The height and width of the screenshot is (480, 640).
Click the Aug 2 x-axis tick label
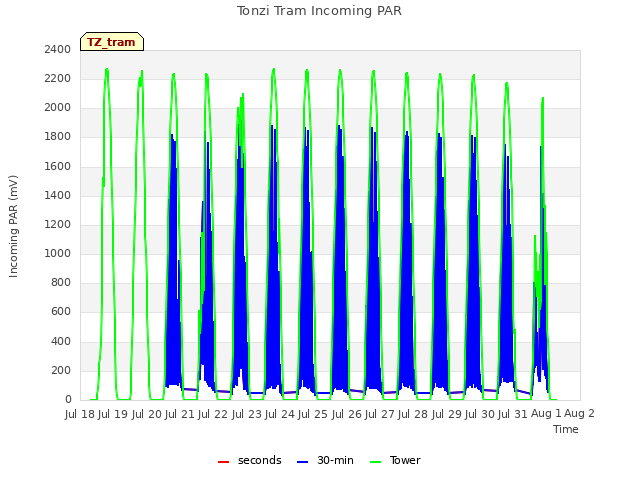[x=579, y=413]
